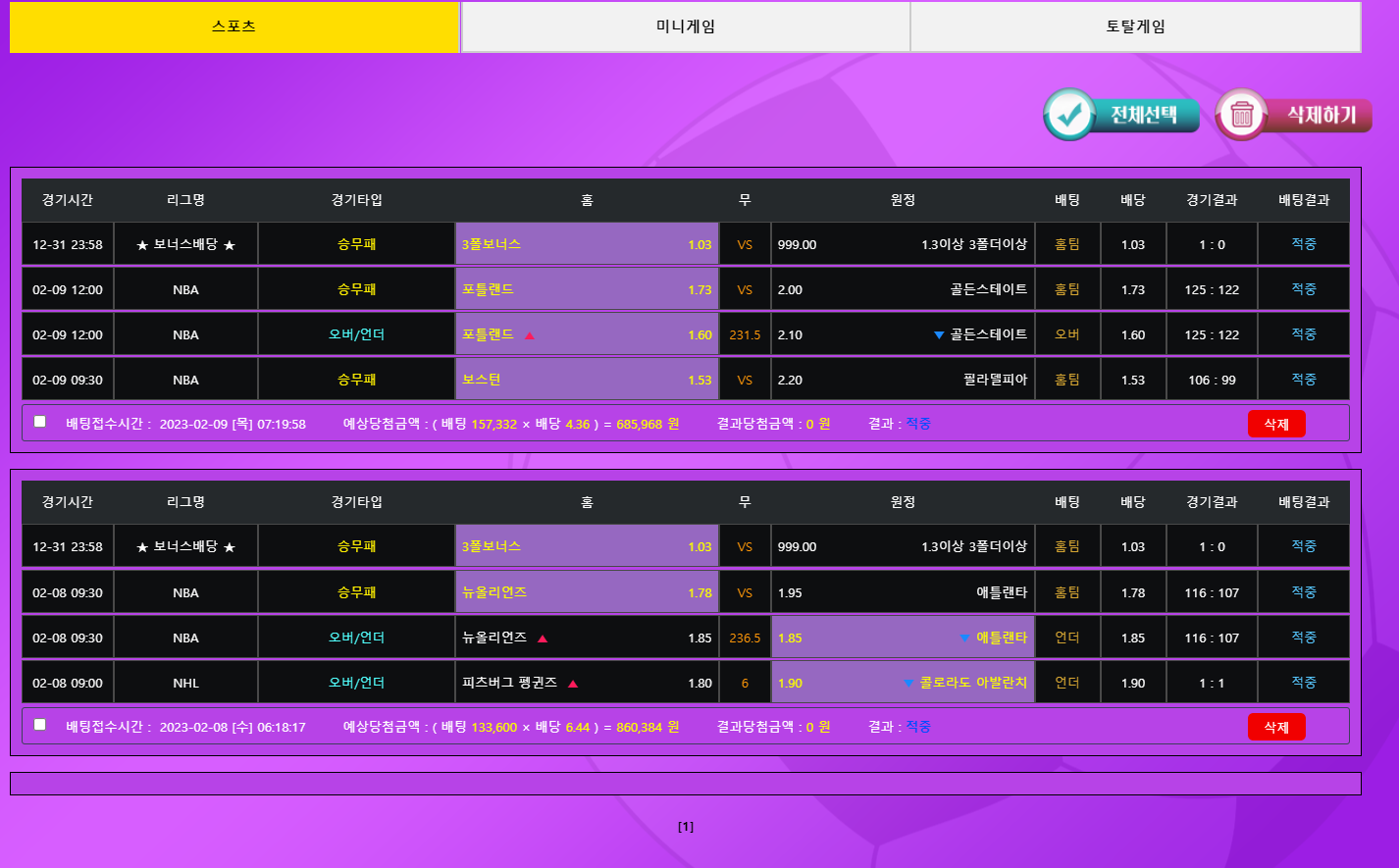This screenshot has height=868, width=1399.
Task: Click blue down arrow beside 애틀랜타
Action: [964, 638]
